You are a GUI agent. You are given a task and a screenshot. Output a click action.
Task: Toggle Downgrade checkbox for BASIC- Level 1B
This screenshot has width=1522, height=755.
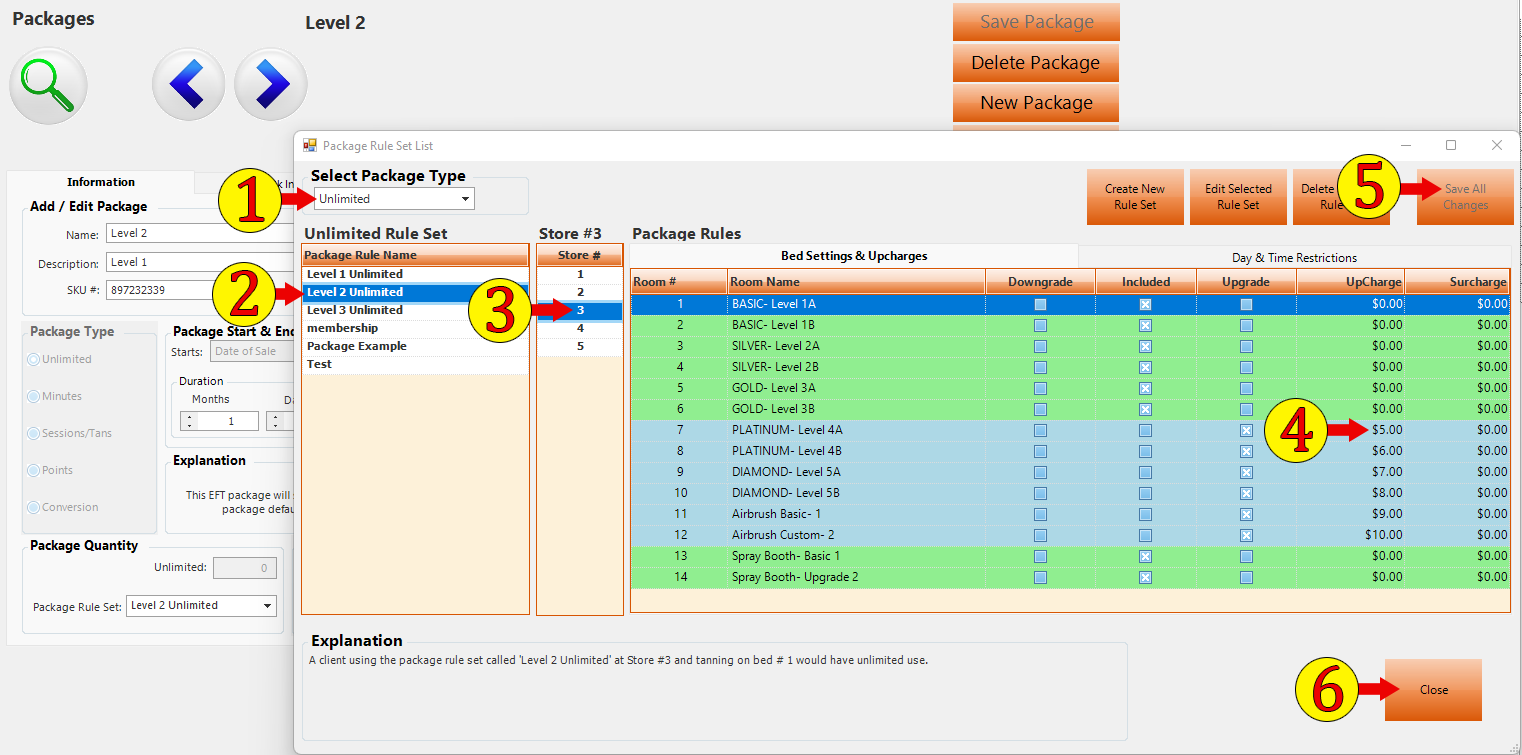click(x=1040, y=325)
